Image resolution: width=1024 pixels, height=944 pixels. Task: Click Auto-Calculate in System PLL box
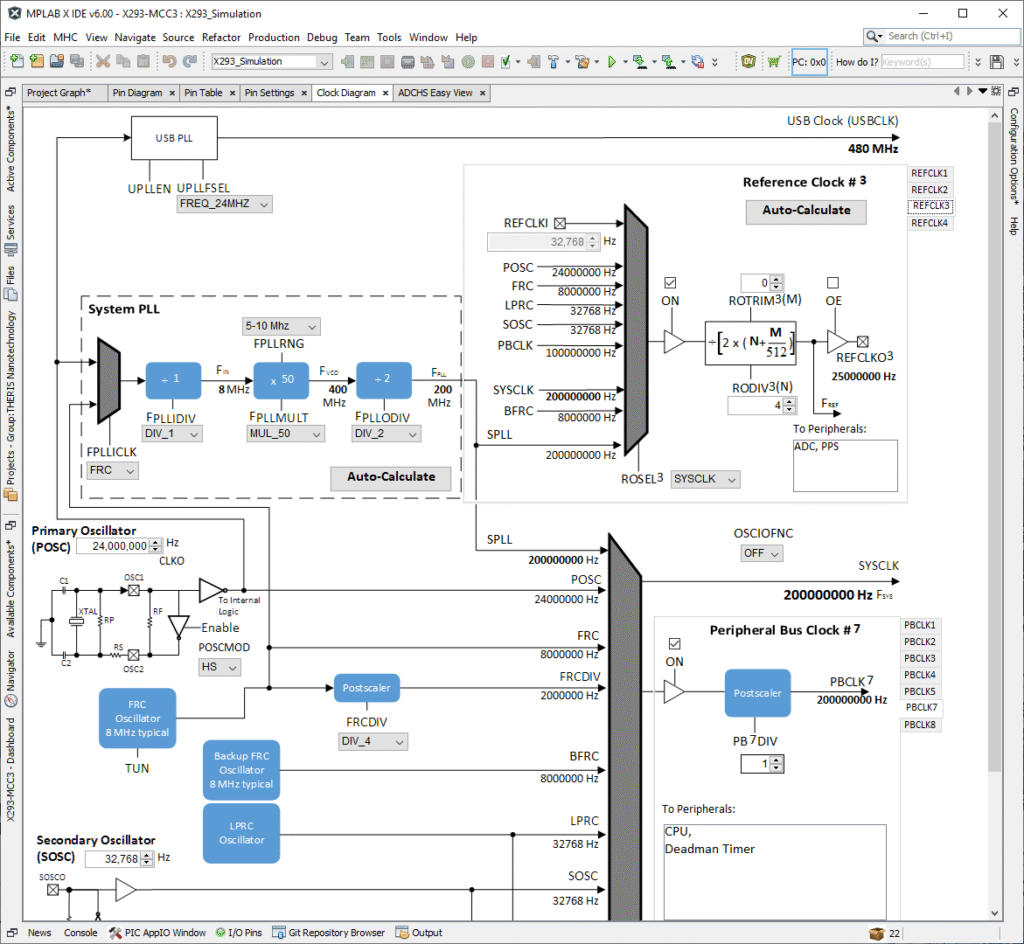391,478
